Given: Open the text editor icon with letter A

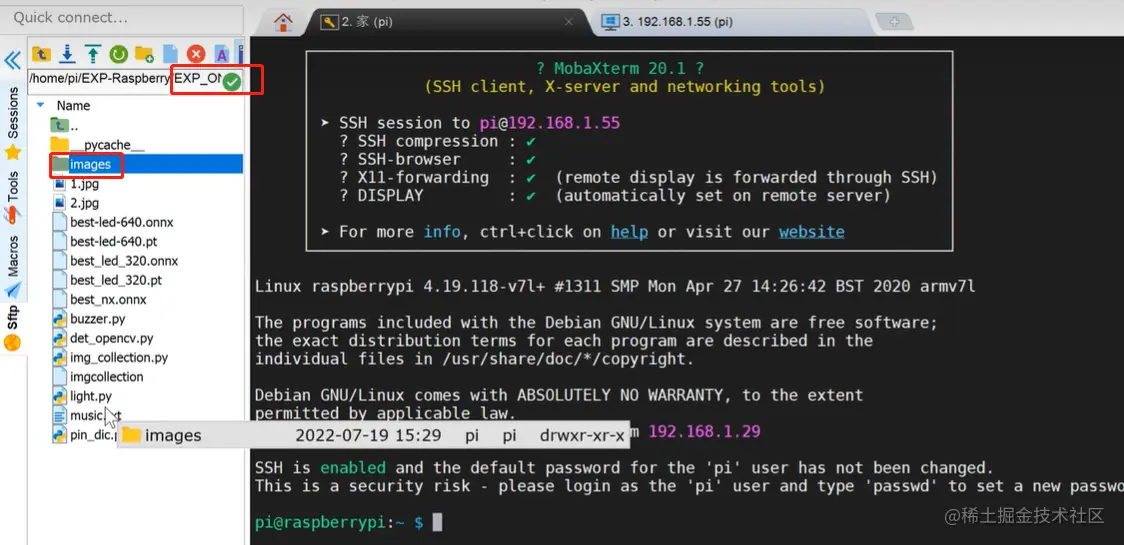Looking at the screenshot, I should pyautogui.click(x=222, y=54).
